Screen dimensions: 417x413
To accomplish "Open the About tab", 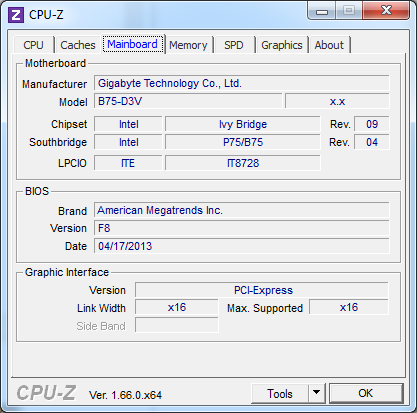I will pyautogui.click(x=329, y=45).
